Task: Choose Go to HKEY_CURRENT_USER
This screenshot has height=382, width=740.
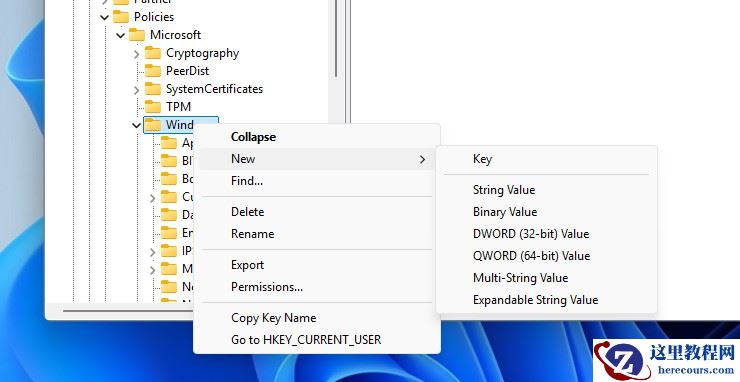Action: point(317,340)
